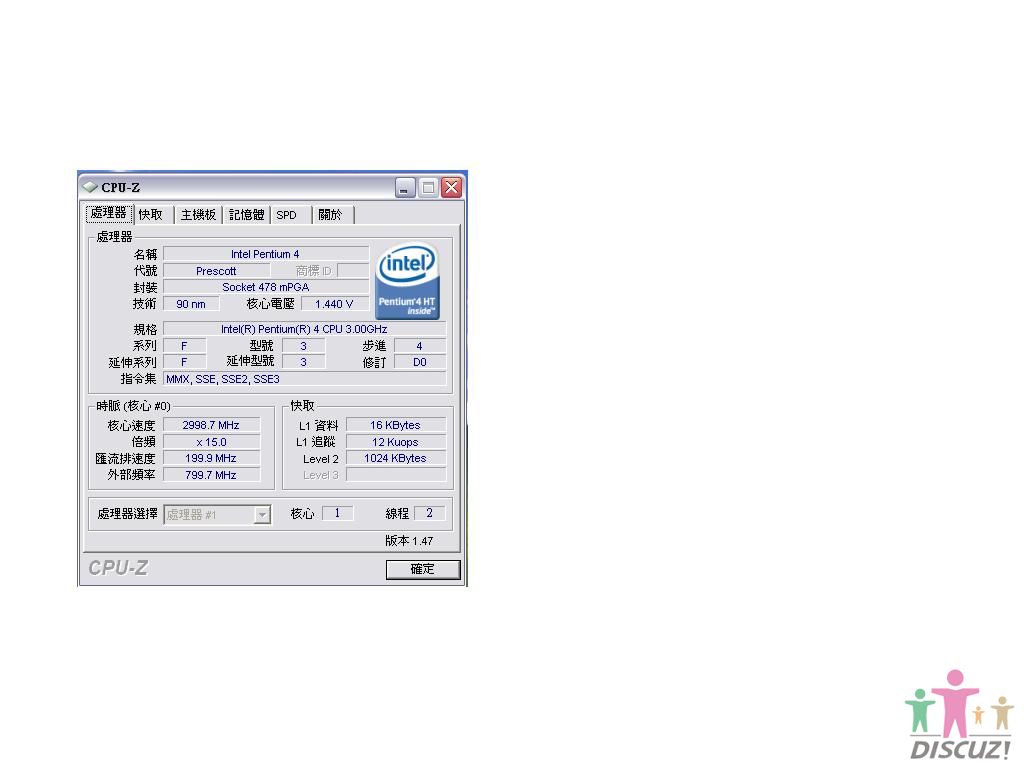Click the Level 2 1024 KBytes field
1024x768 pixels.
tap(395, 458)
